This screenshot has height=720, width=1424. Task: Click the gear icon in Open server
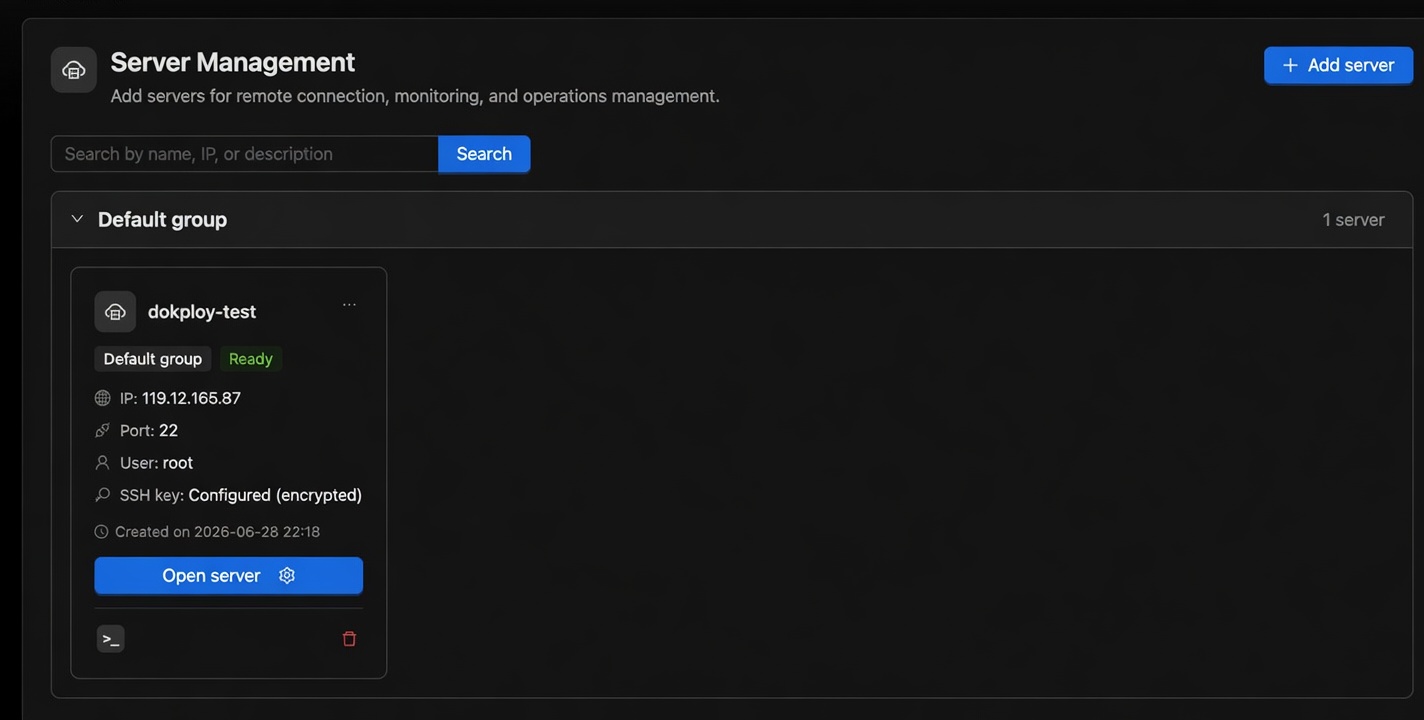(287, 576)
